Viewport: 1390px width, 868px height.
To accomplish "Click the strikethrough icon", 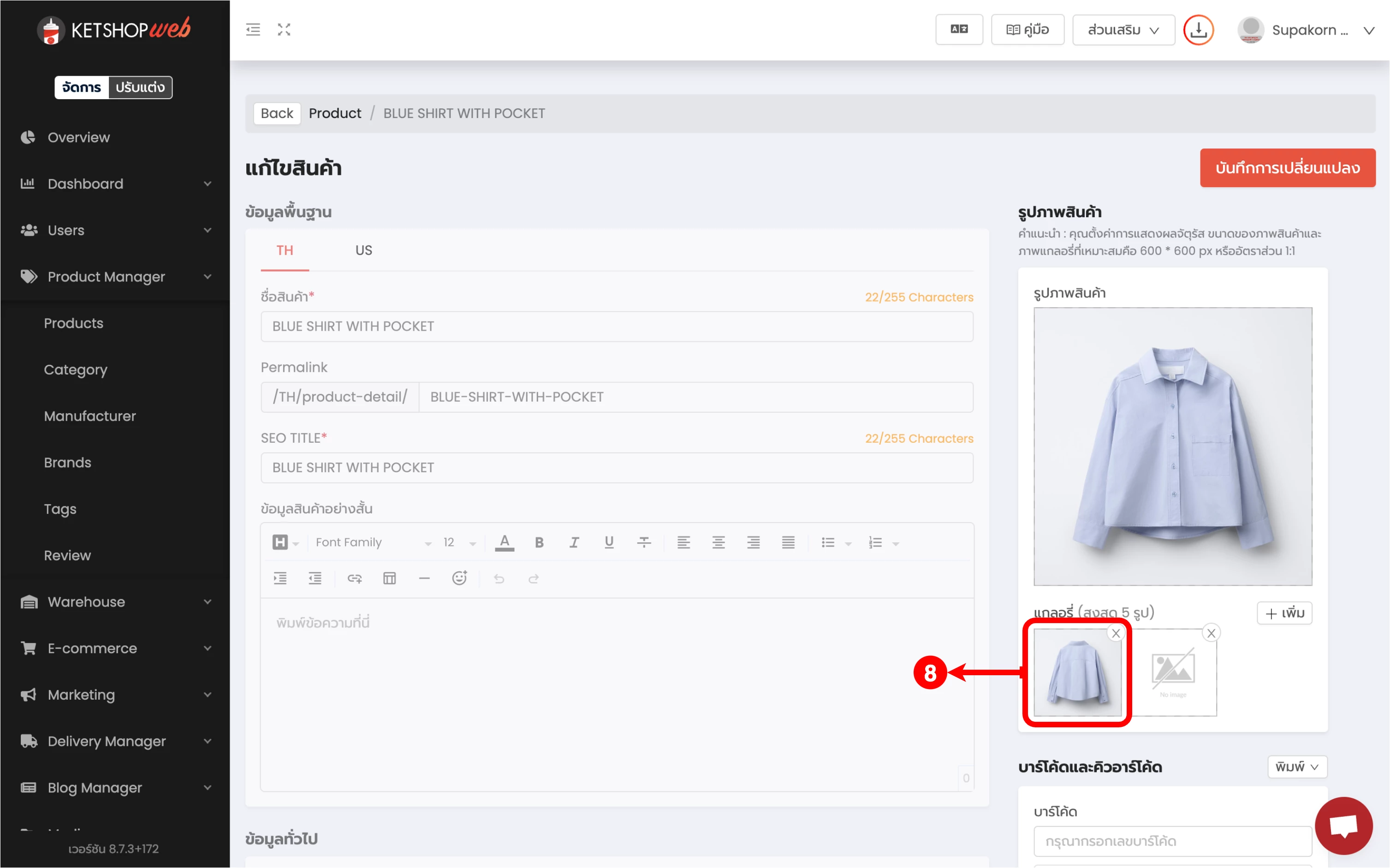I will click(644, 542).
